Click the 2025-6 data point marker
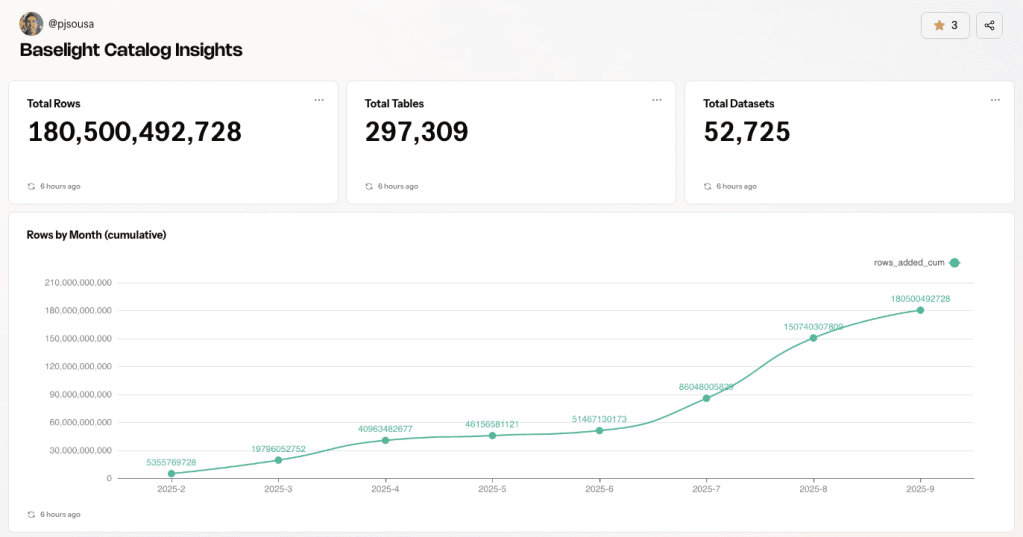Viewport: 1023px width, 537px height. 599,430
